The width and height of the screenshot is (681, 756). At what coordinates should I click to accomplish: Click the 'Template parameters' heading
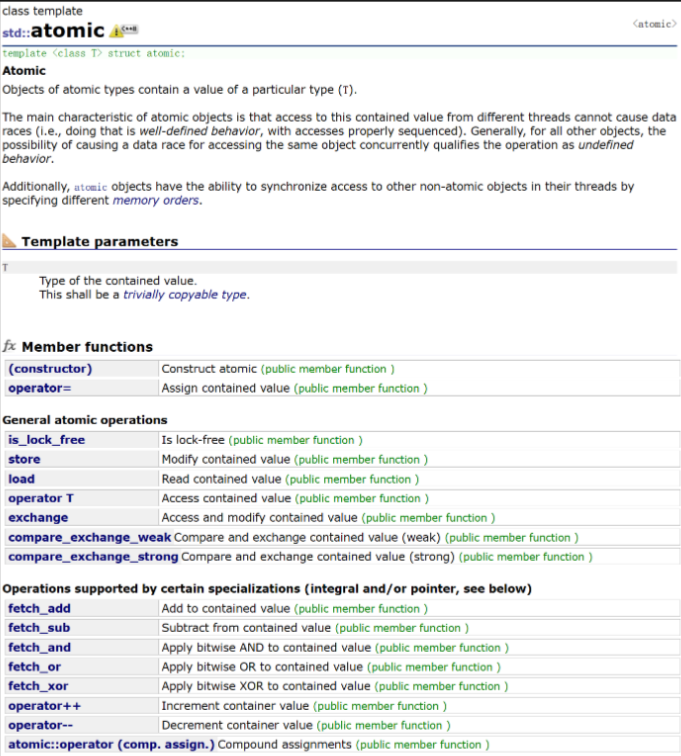(100, 241)
